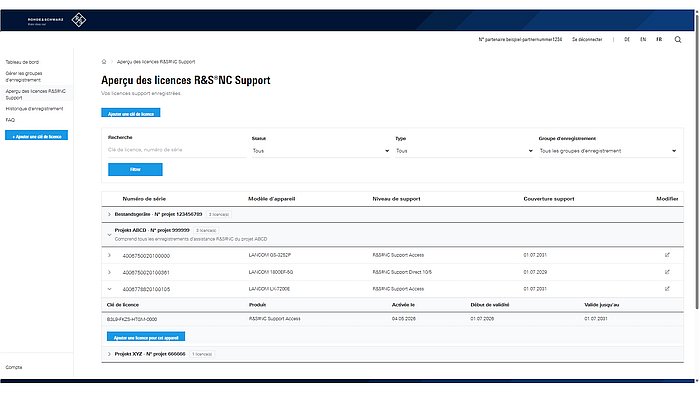Viewport: 700px width, 393px height.
Task: Click Ajouter une licence pour cet appareil
Action: tap(146, 337)
